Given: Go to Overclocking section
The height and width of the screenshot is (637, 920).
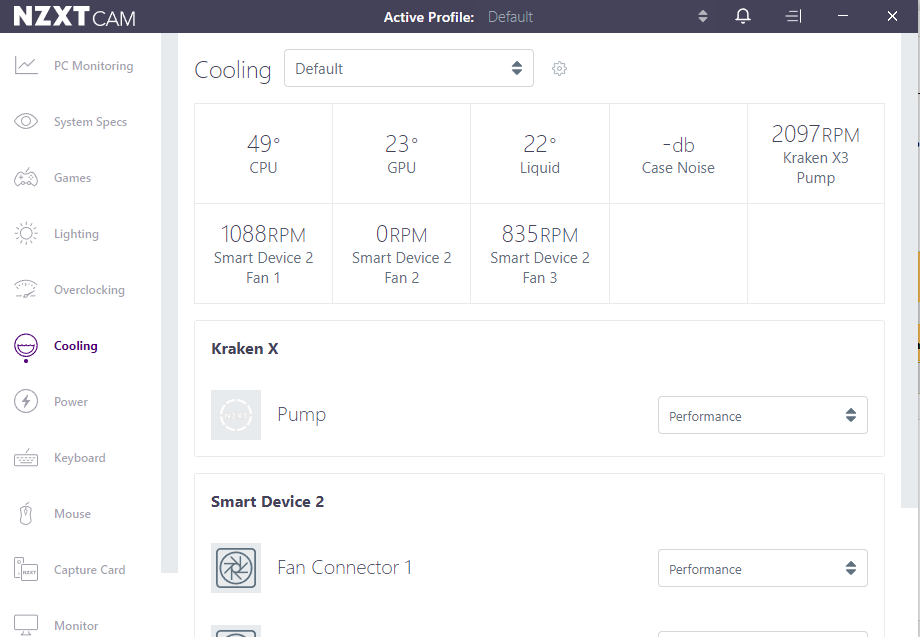Looking at the screenshot, I should [89, 290].
